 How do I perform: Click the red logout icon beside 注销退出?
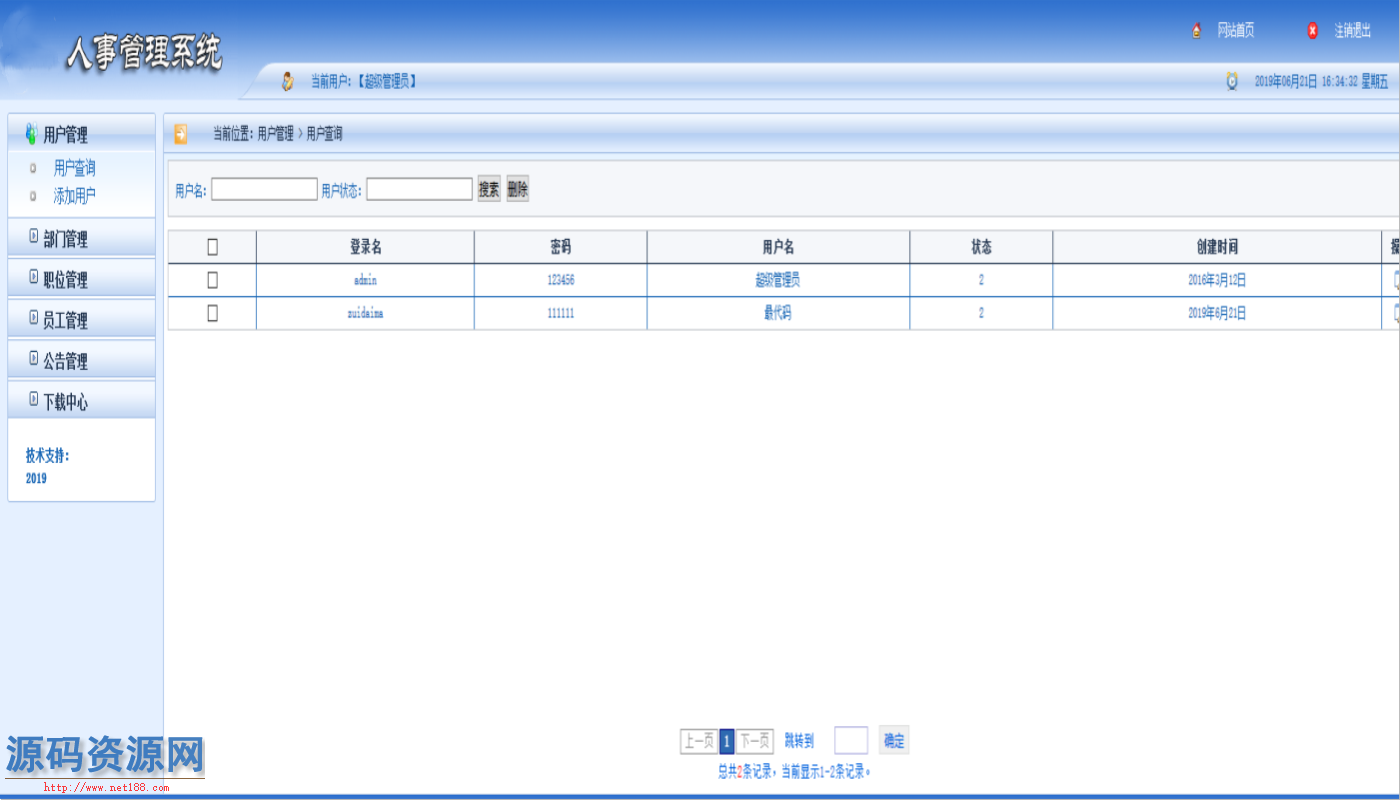1312,31
